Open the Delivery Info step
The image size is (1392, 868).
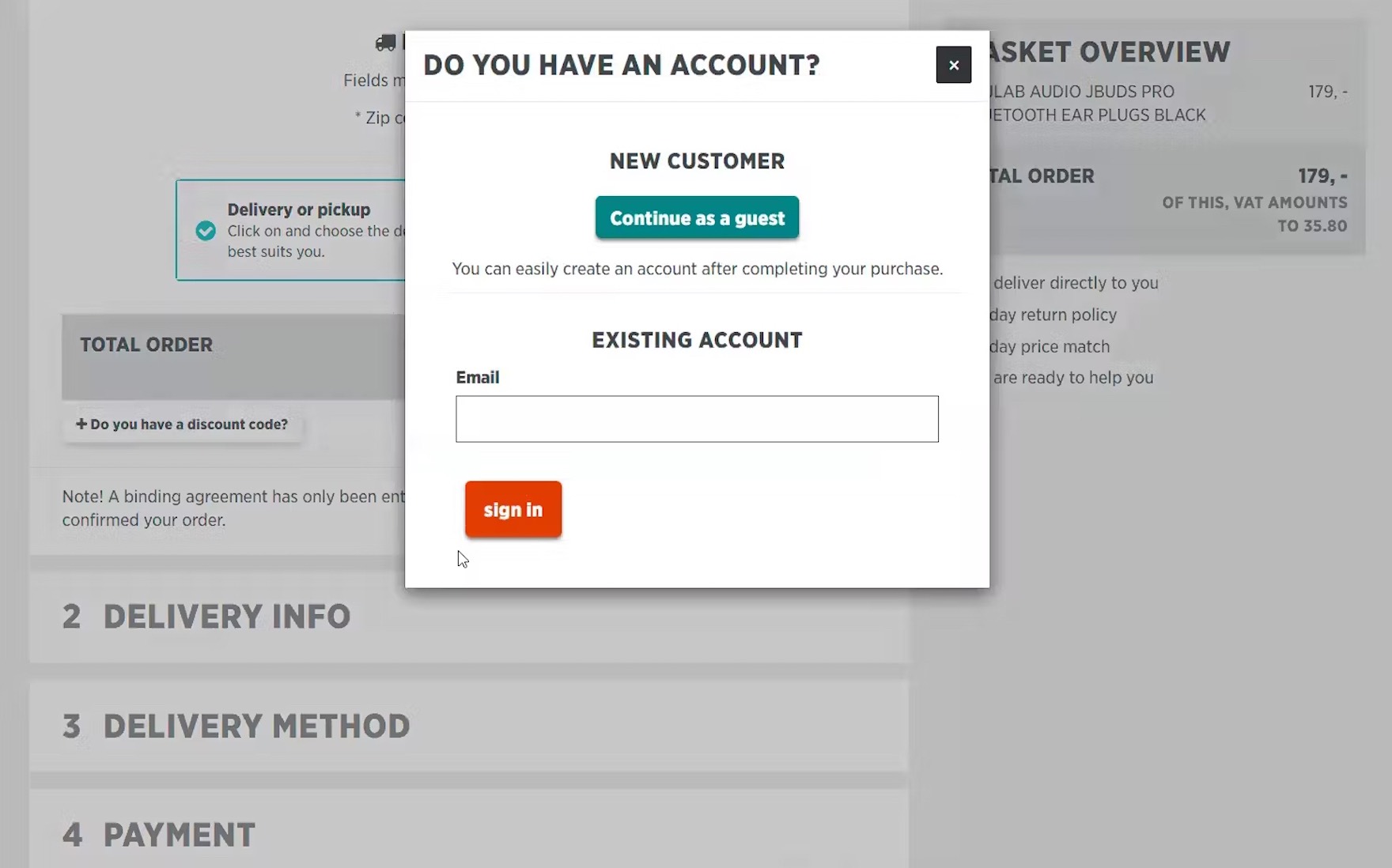click(x=226, y=617)
